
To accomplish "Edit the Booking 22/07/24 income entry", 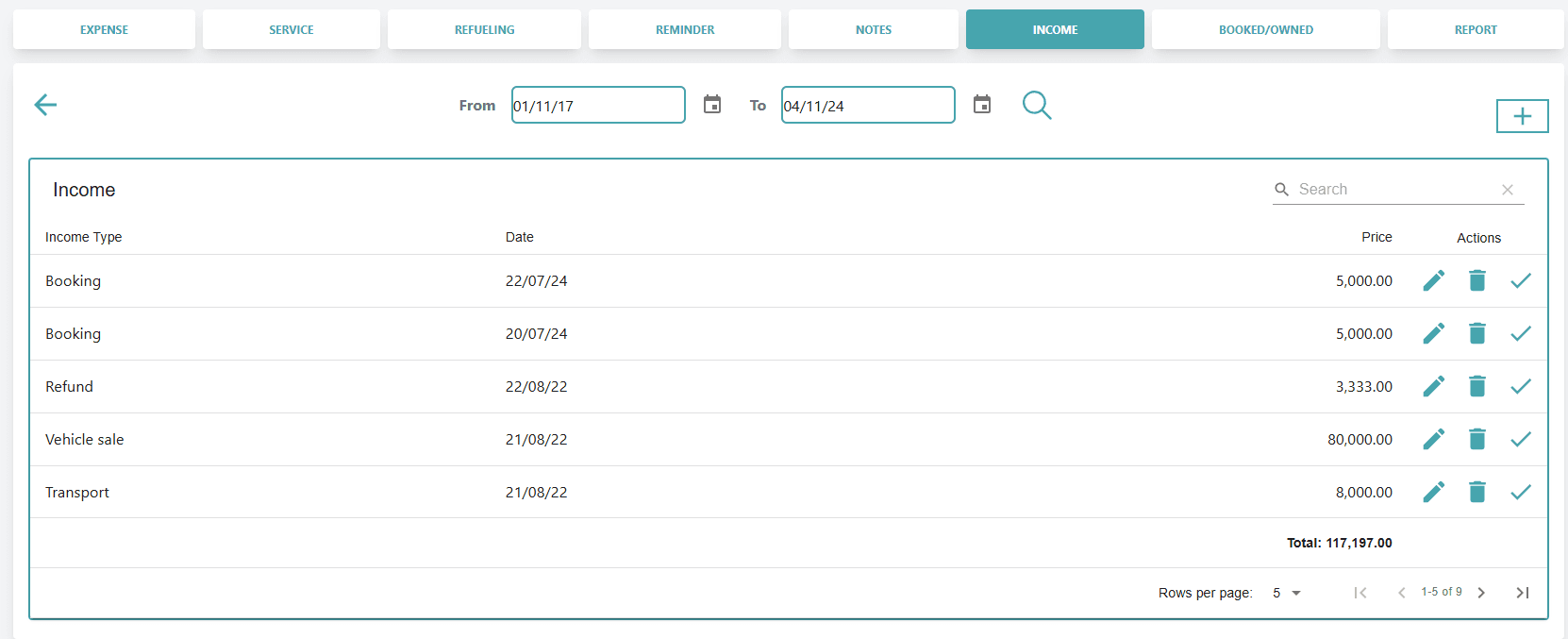I will click(x=1433, y=280).
